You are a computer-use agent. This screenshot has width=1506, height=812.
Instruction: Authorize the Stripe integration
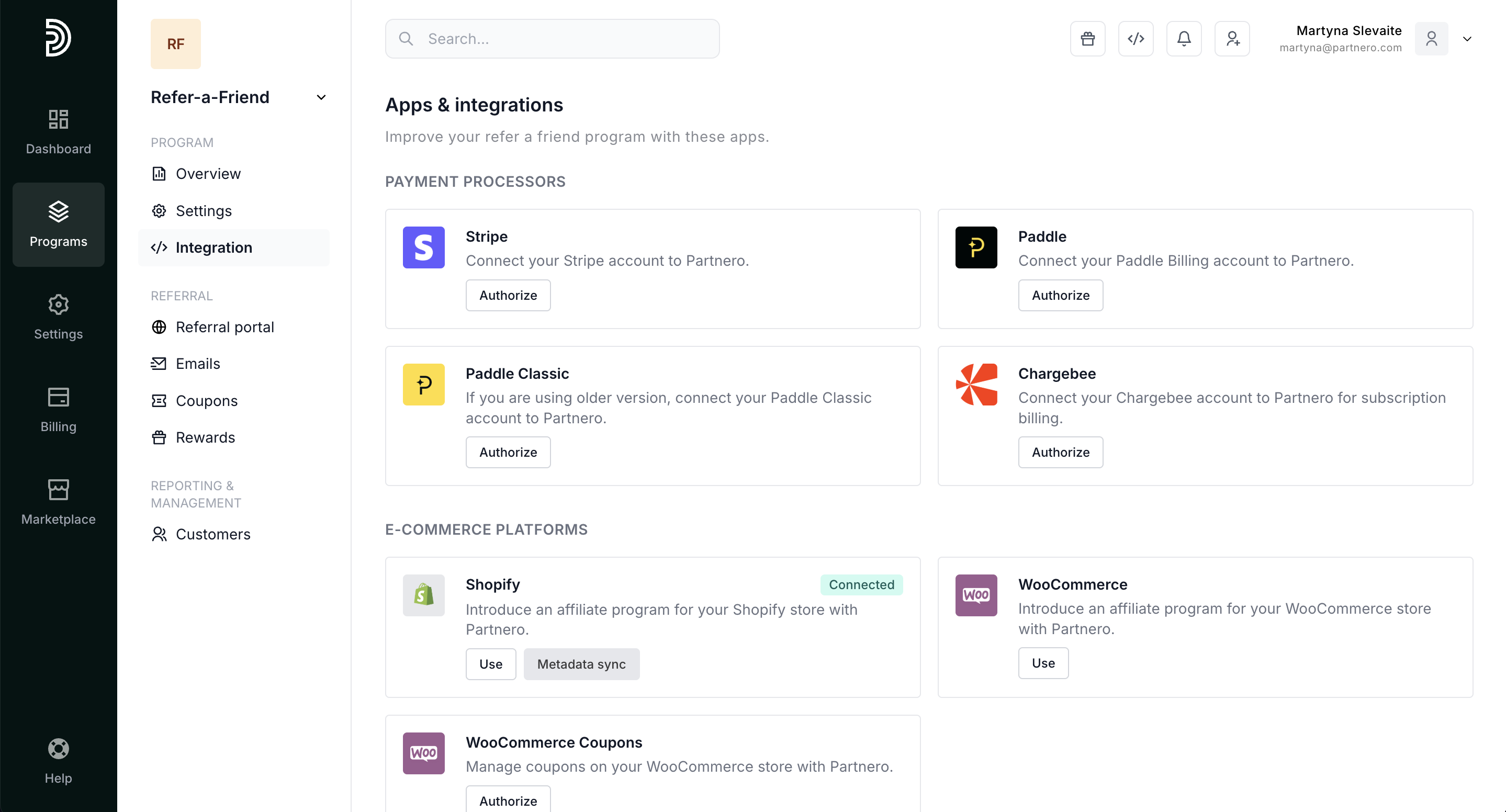pos(508,295)
